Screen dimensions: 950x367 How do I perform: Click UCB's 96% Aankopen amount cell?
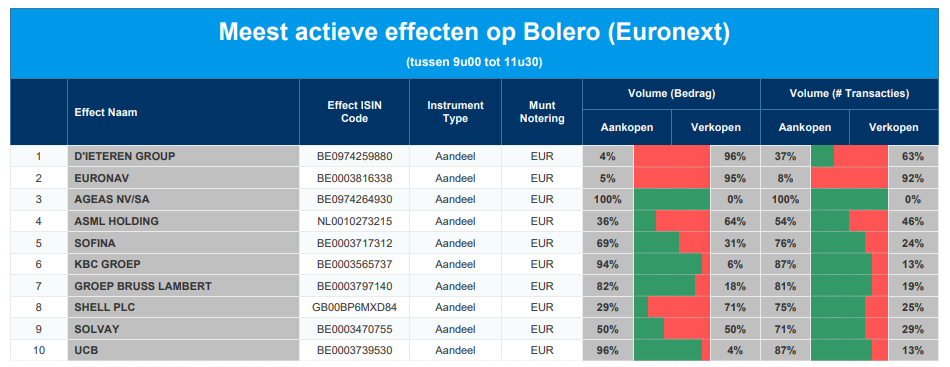[x=608, y=350]
